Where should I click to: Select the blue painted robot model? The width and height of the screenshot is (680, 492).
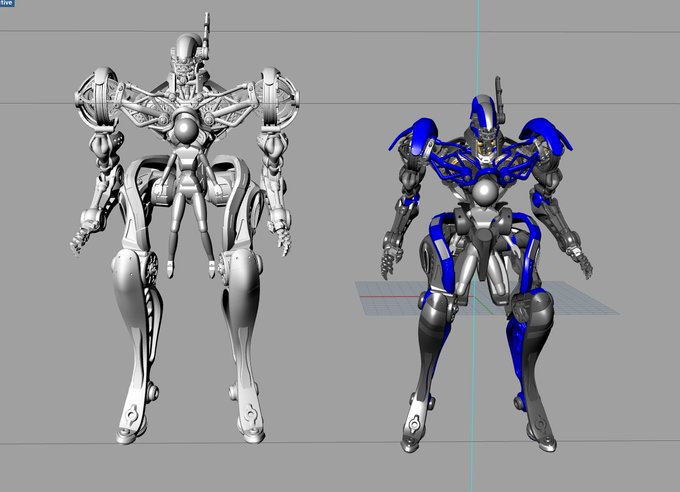pyautogui.click(x=487, y=265)
